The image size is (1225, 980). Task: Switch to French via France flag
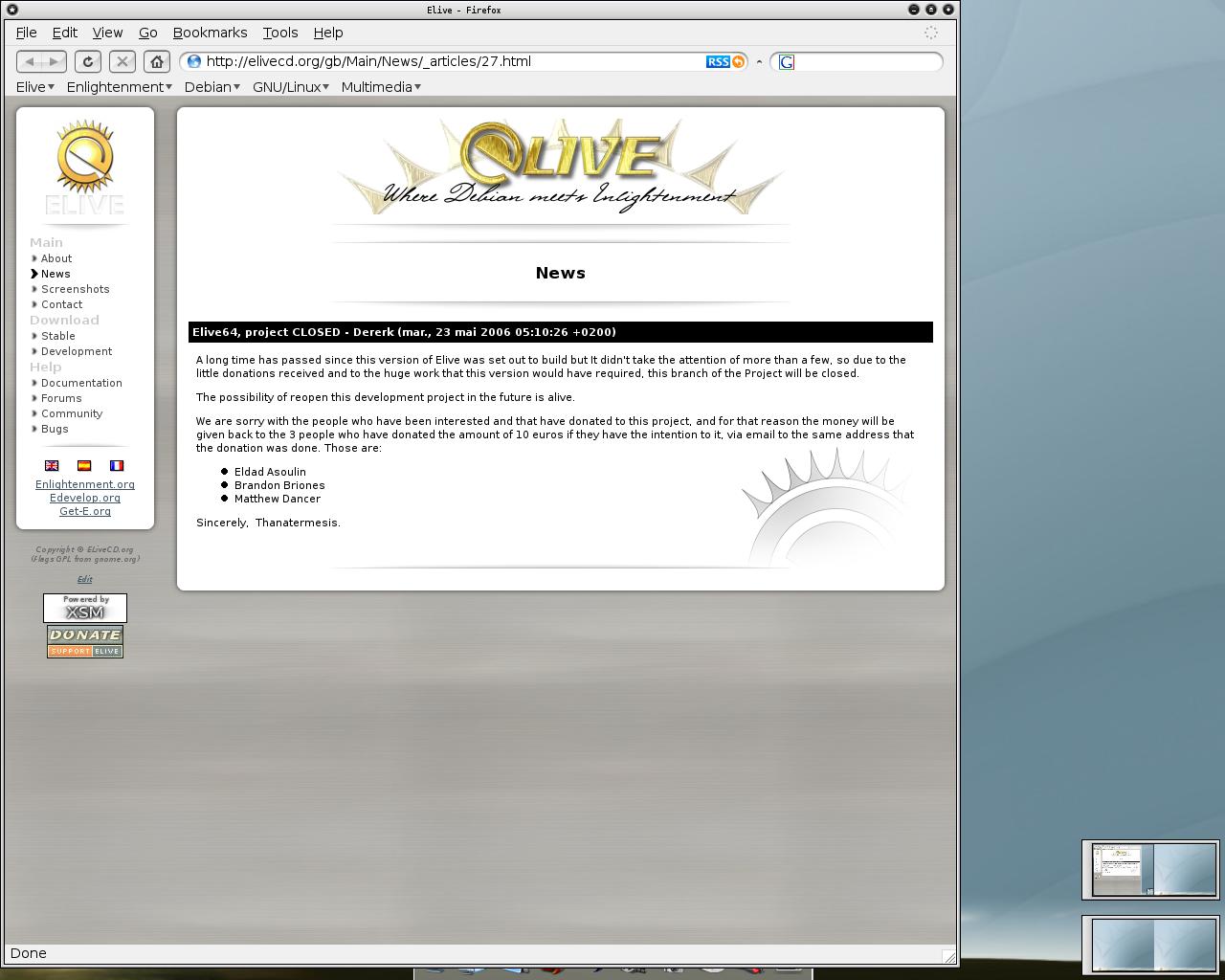tap(117, 465)
